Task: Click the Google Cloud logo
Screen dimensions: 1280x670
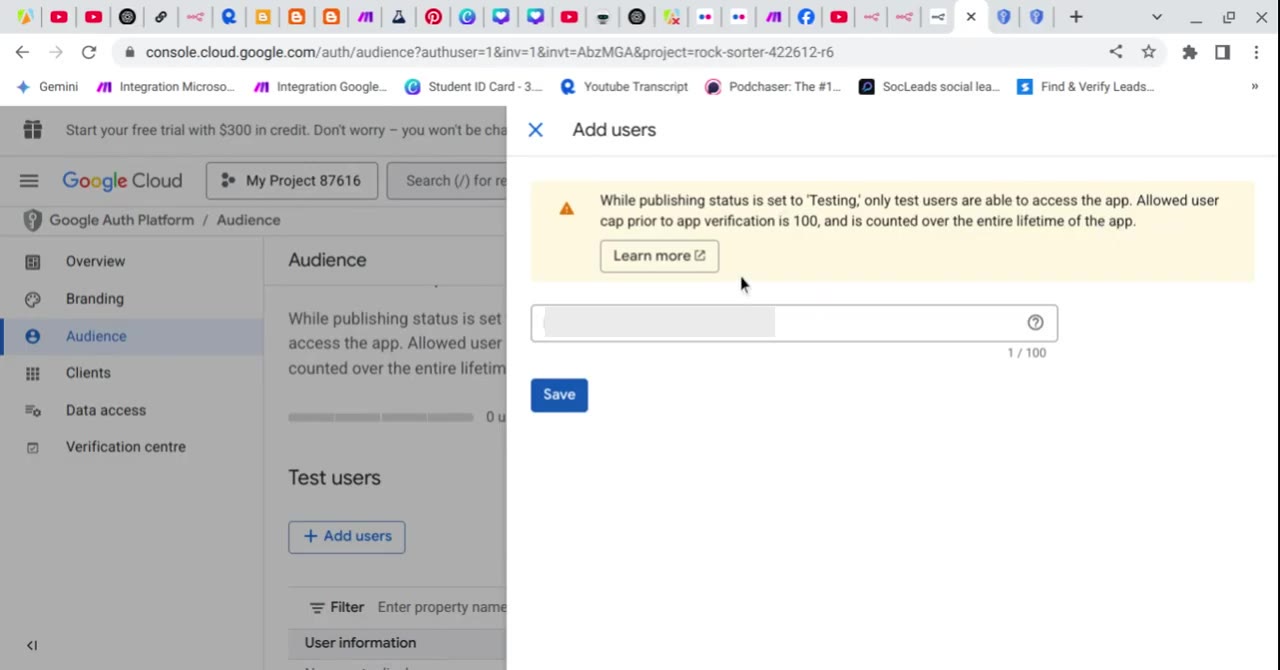Action: click(x=122, y=181)
